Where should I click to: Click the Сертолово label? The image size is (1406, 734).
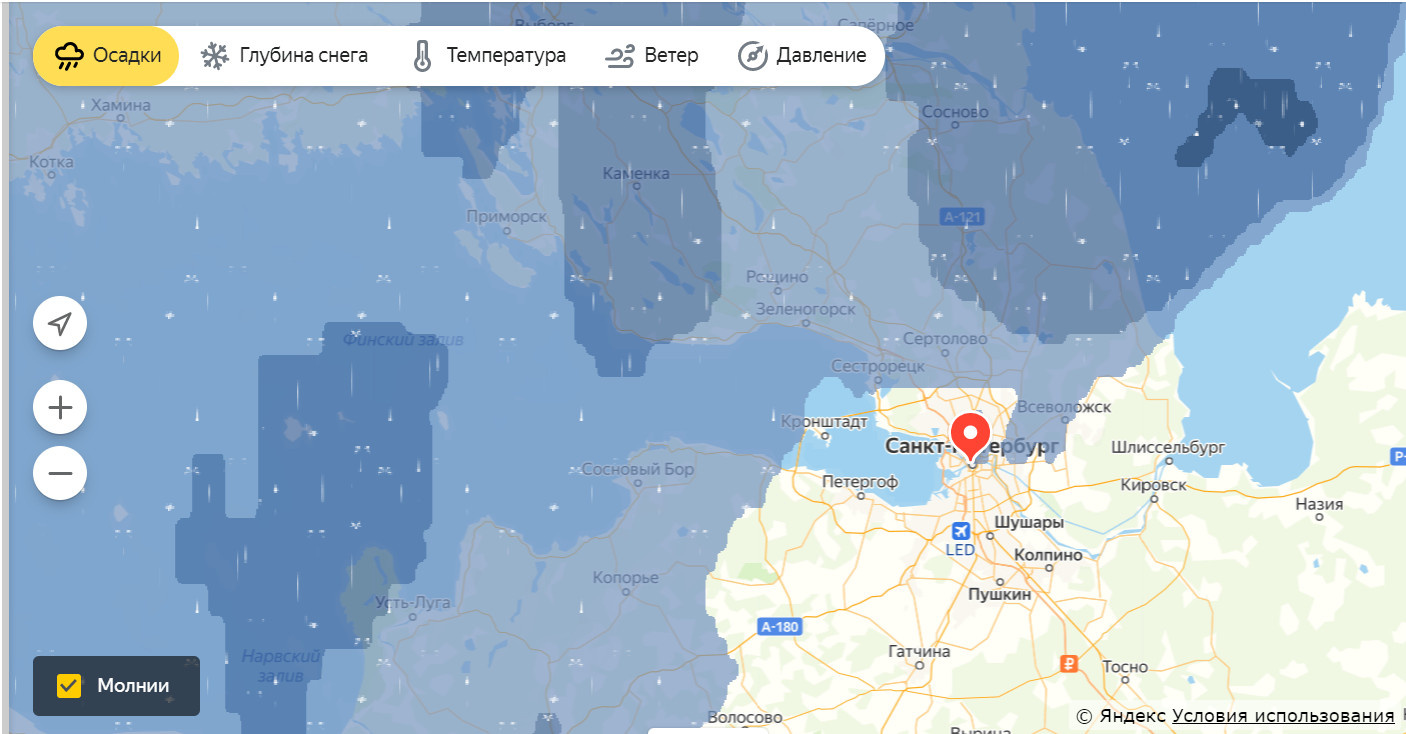945,339
